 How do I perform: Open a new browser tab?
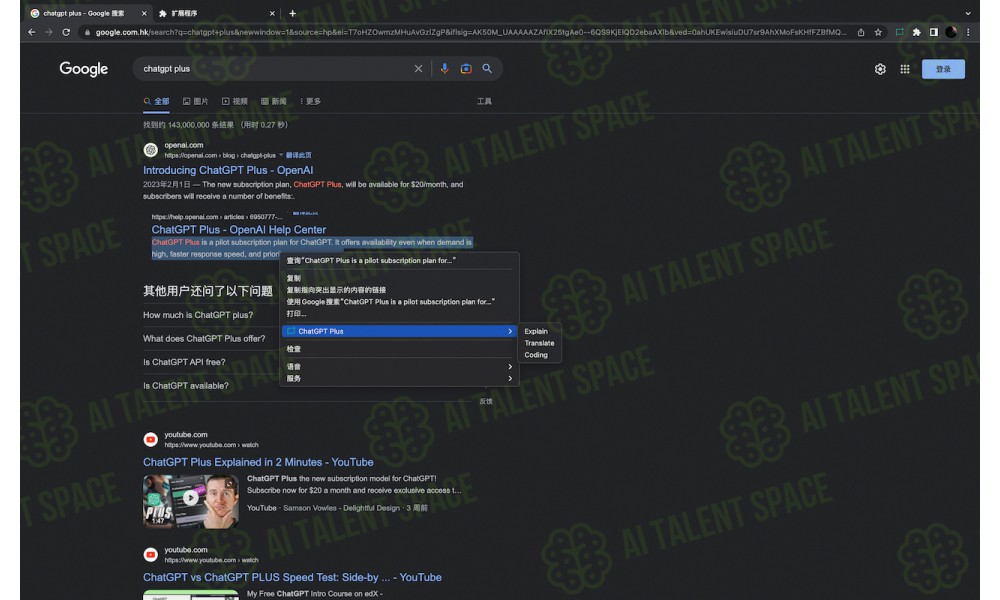click(x=292, y=13)
